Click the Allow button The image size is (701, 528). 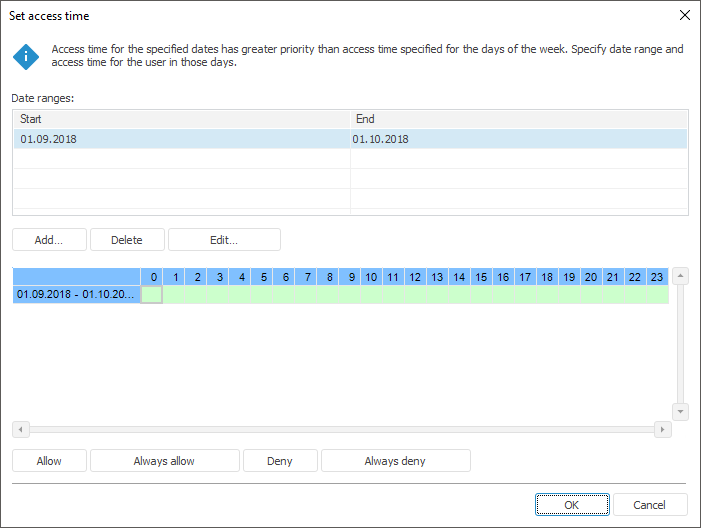point(49,461)
